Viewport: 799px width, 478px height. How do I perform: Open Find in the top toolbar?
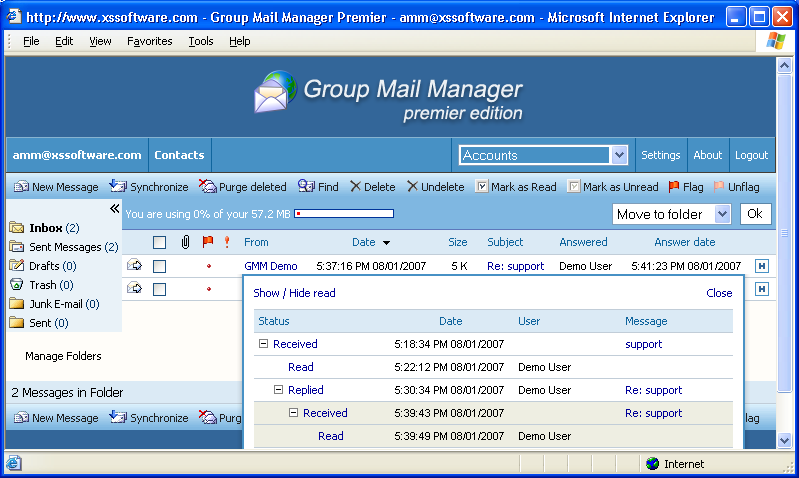[306, 187]
